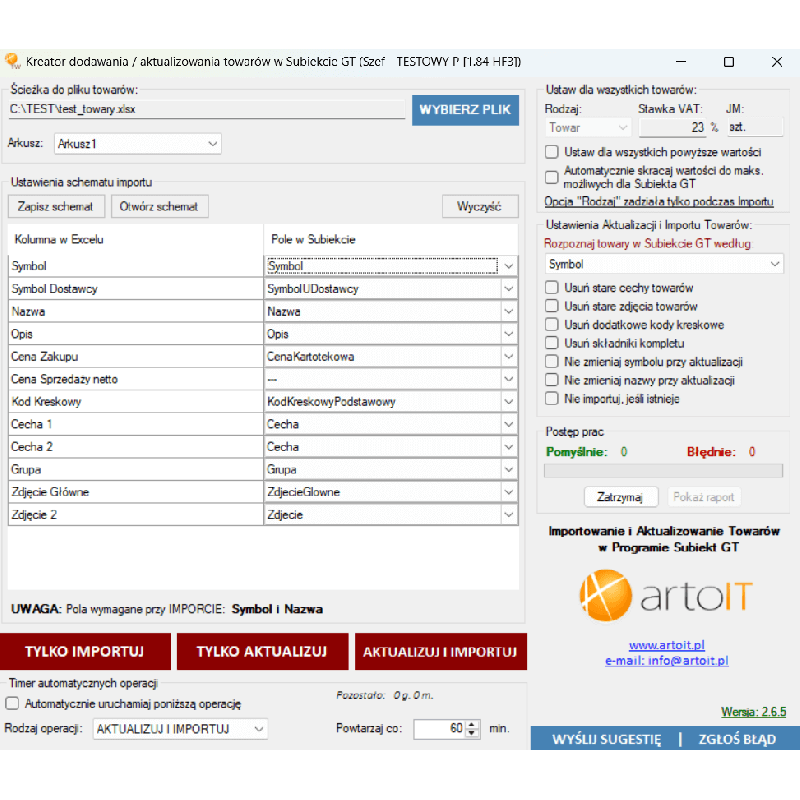This screenshot has height=800, width=800.
Task: Click the app icon in the title bar
Action: [13, 61]
